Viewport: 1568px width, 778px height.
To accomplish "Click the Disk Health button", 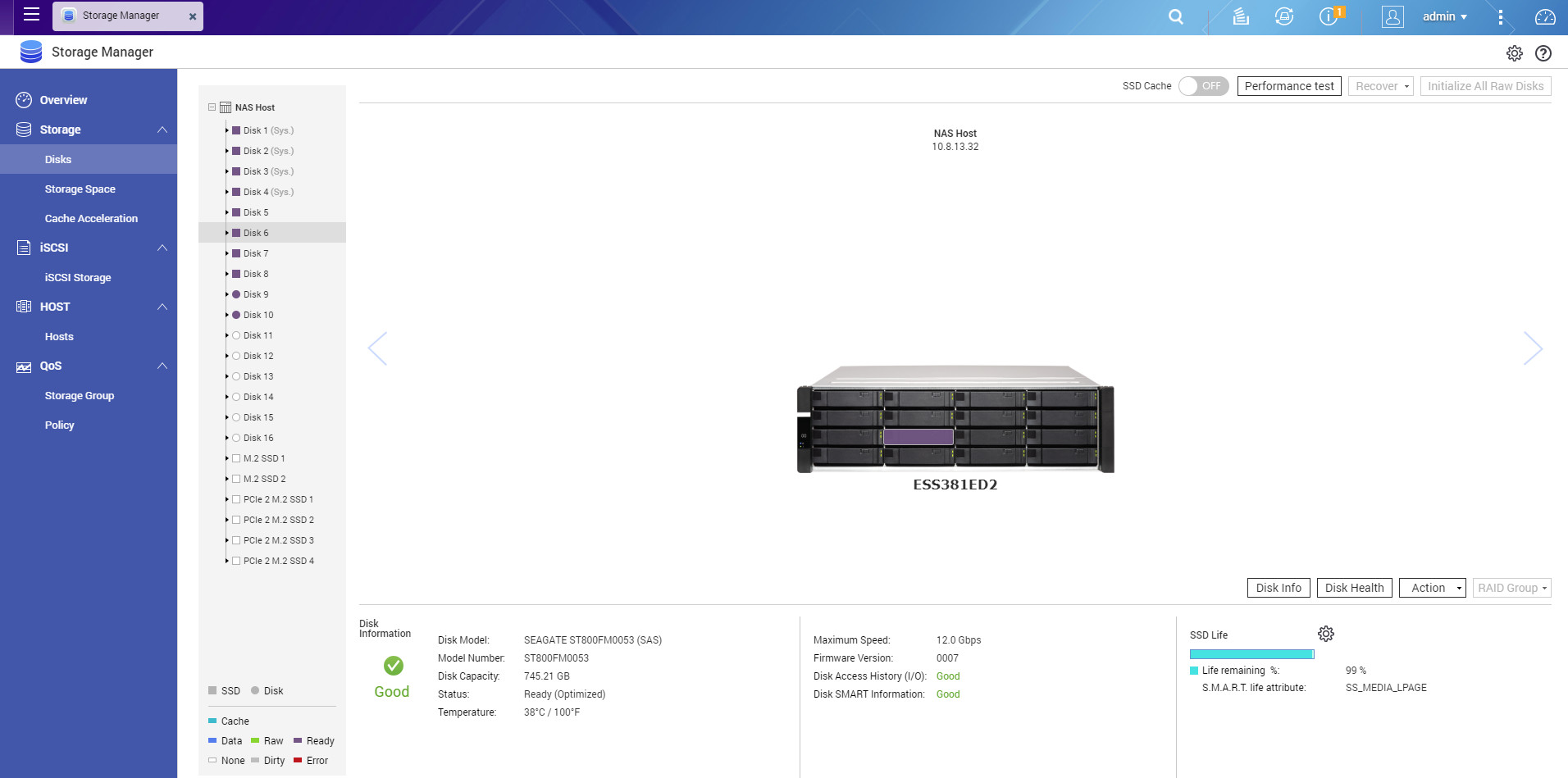I will 1353,588.
